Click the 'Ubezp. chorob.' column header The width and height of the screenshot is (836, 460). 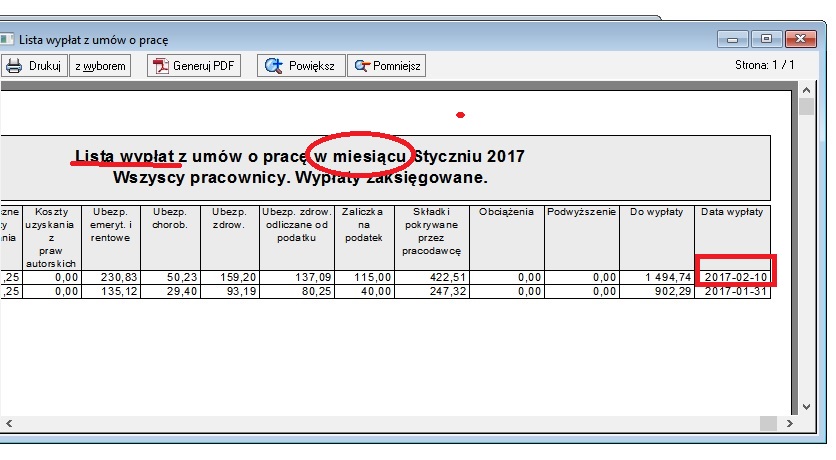coord(170,238)
